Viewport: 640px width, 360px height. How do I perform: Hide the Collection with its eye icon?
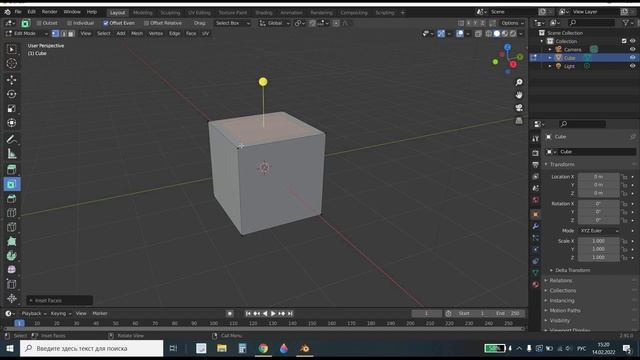[x=632, y=41]
